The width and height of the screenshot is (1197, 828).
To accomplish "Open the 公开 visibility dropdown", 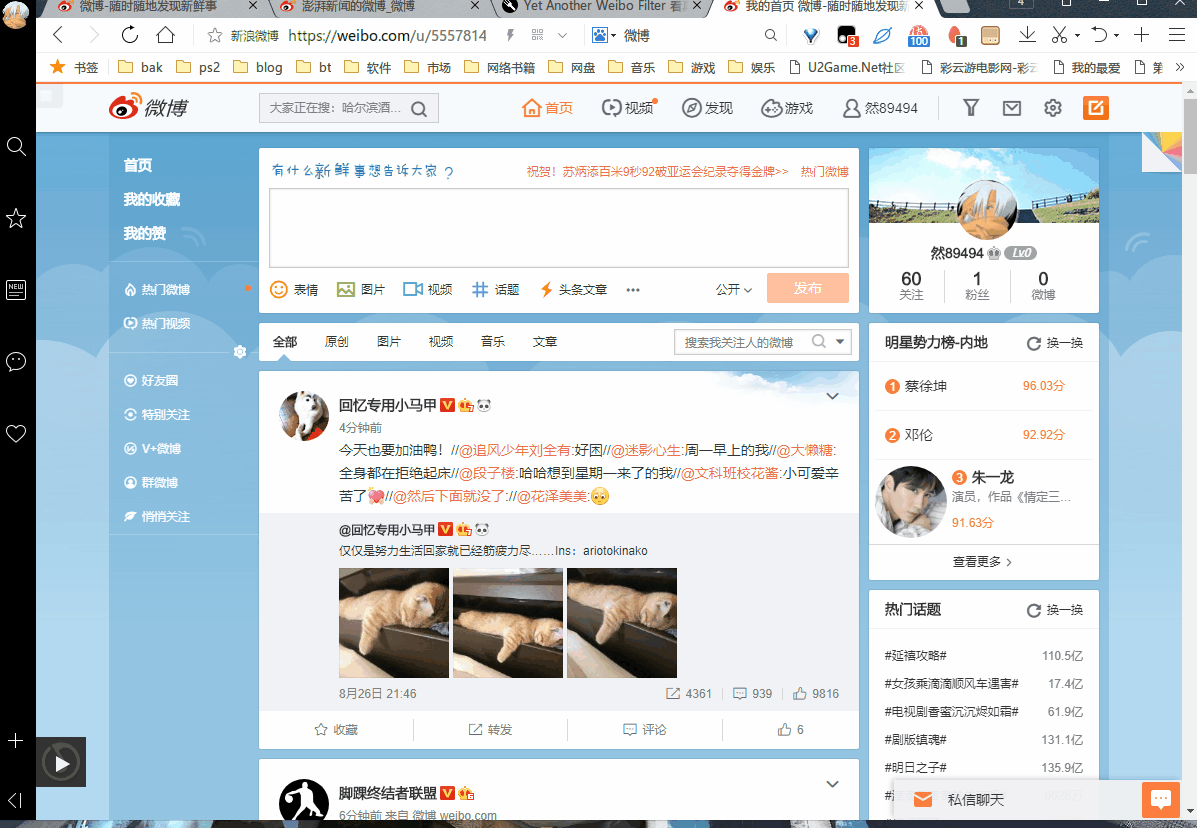I will 733,289.
